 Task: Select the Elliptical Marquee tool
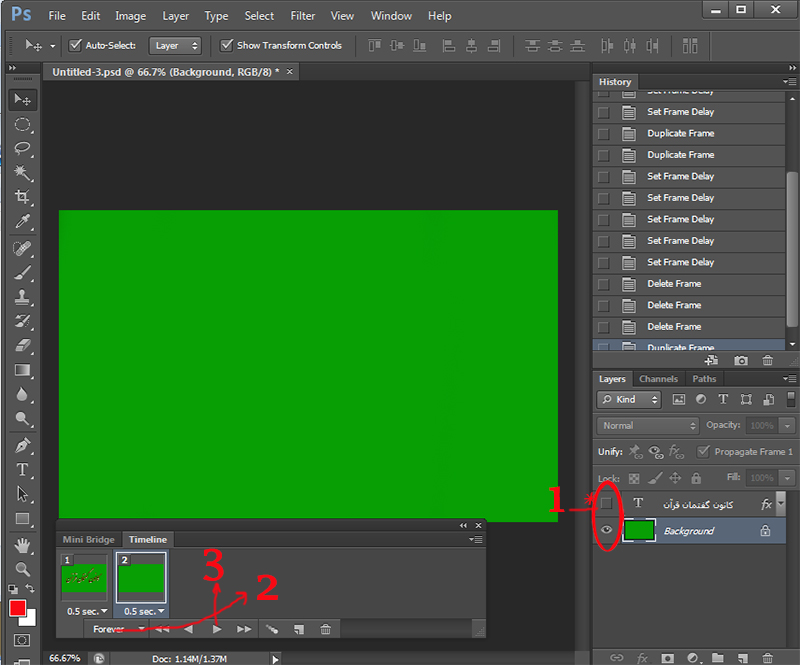pos(22,124)
